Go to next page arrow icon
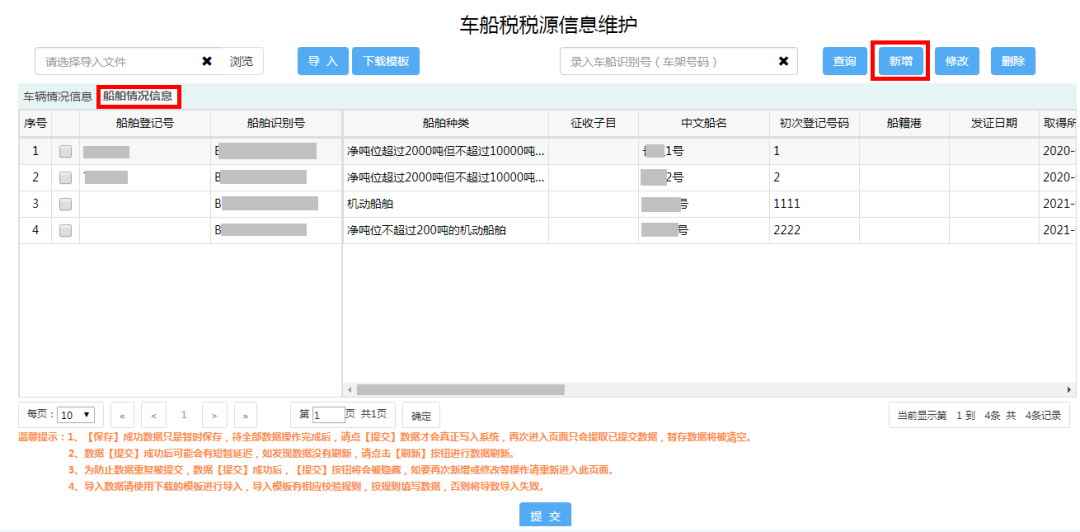 click(215, 415)
